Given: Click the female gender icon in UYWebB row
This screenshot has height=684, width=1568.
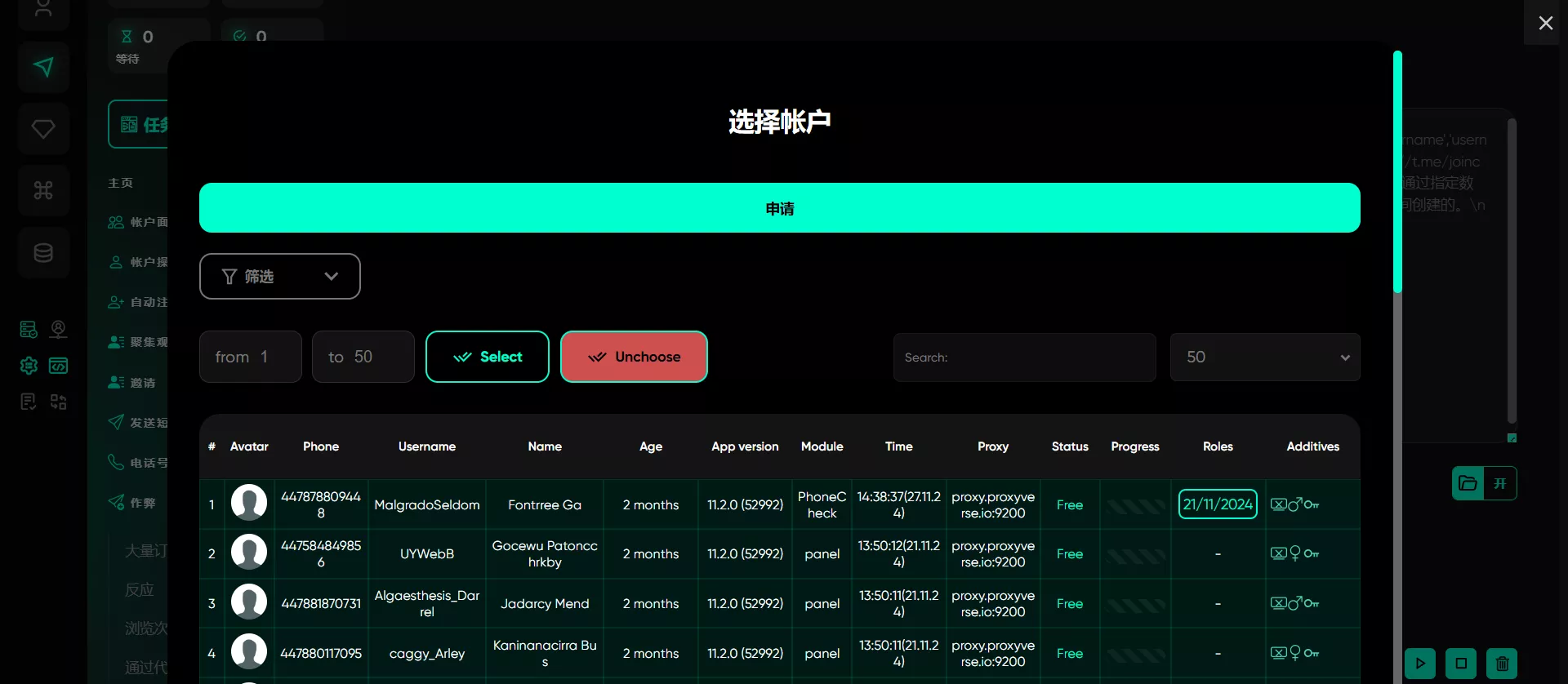Looking at the screenshot, I should pyautogui.click(x=1295, y=553).
